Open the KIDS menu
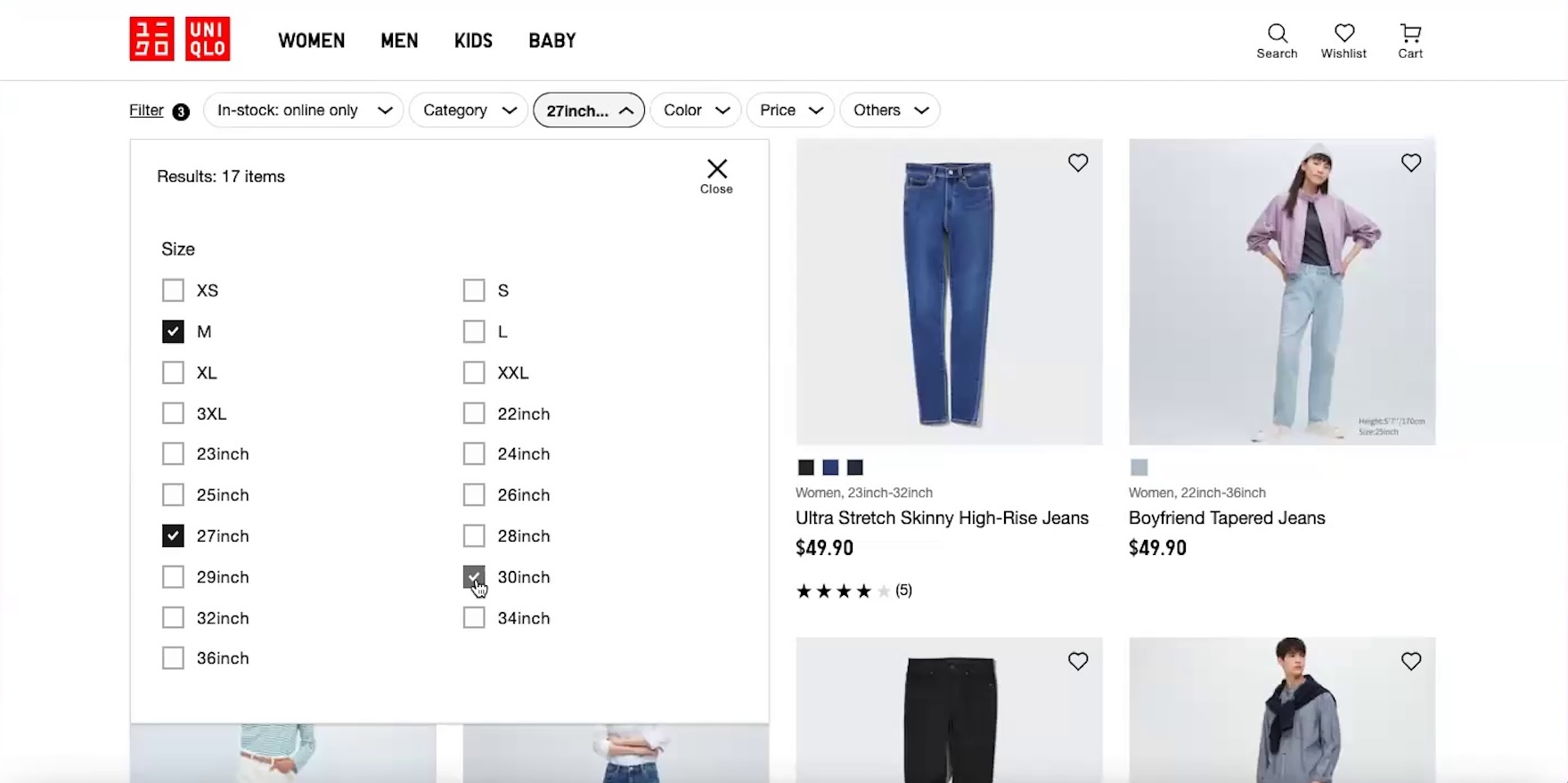This screenshot has width=1568, height=783. coord(473,41)
